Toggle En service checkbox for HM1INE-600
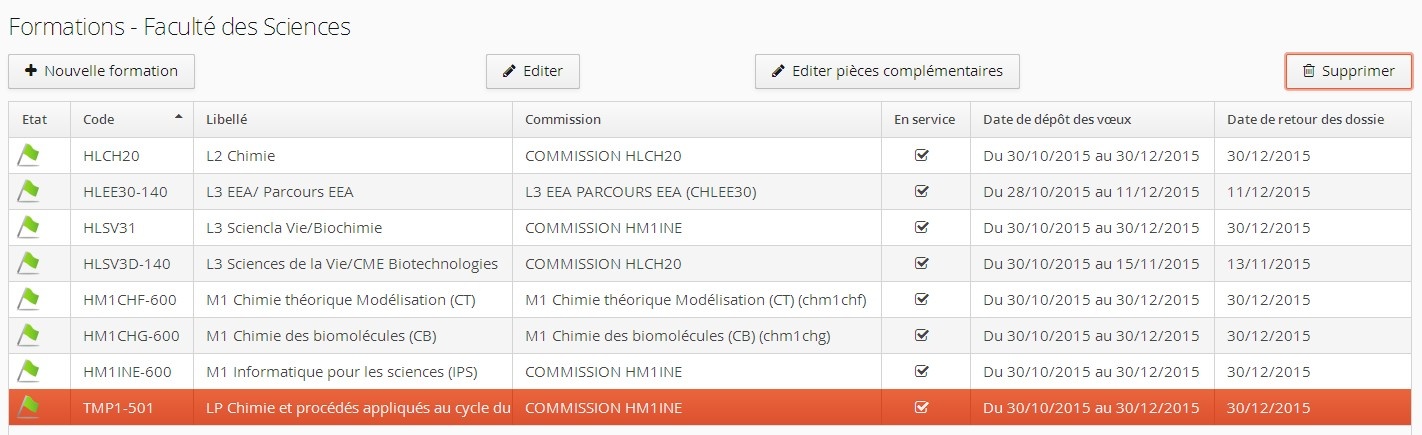 tap(922, 371)
